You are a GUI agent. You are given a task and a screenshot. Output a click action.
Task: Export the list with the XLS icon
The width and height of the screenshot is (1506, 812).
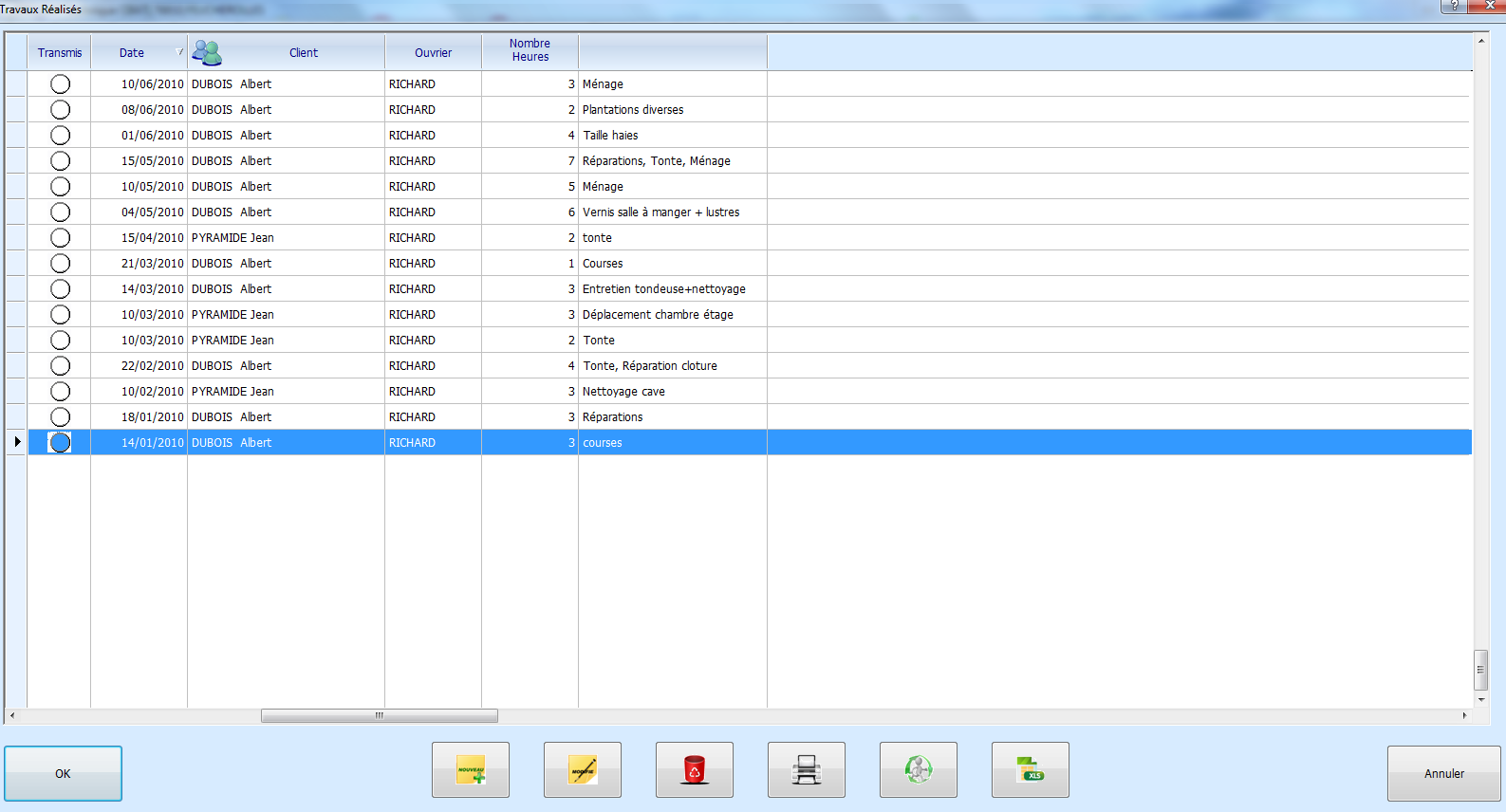1031,769
